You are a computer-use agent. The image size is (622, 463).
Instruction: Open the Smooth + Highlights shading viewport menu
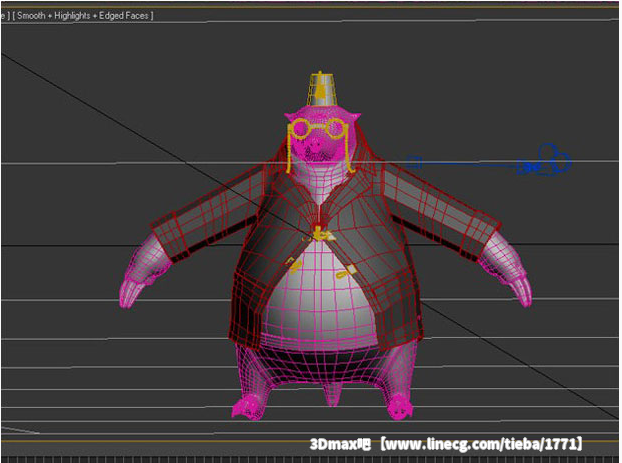83,16
